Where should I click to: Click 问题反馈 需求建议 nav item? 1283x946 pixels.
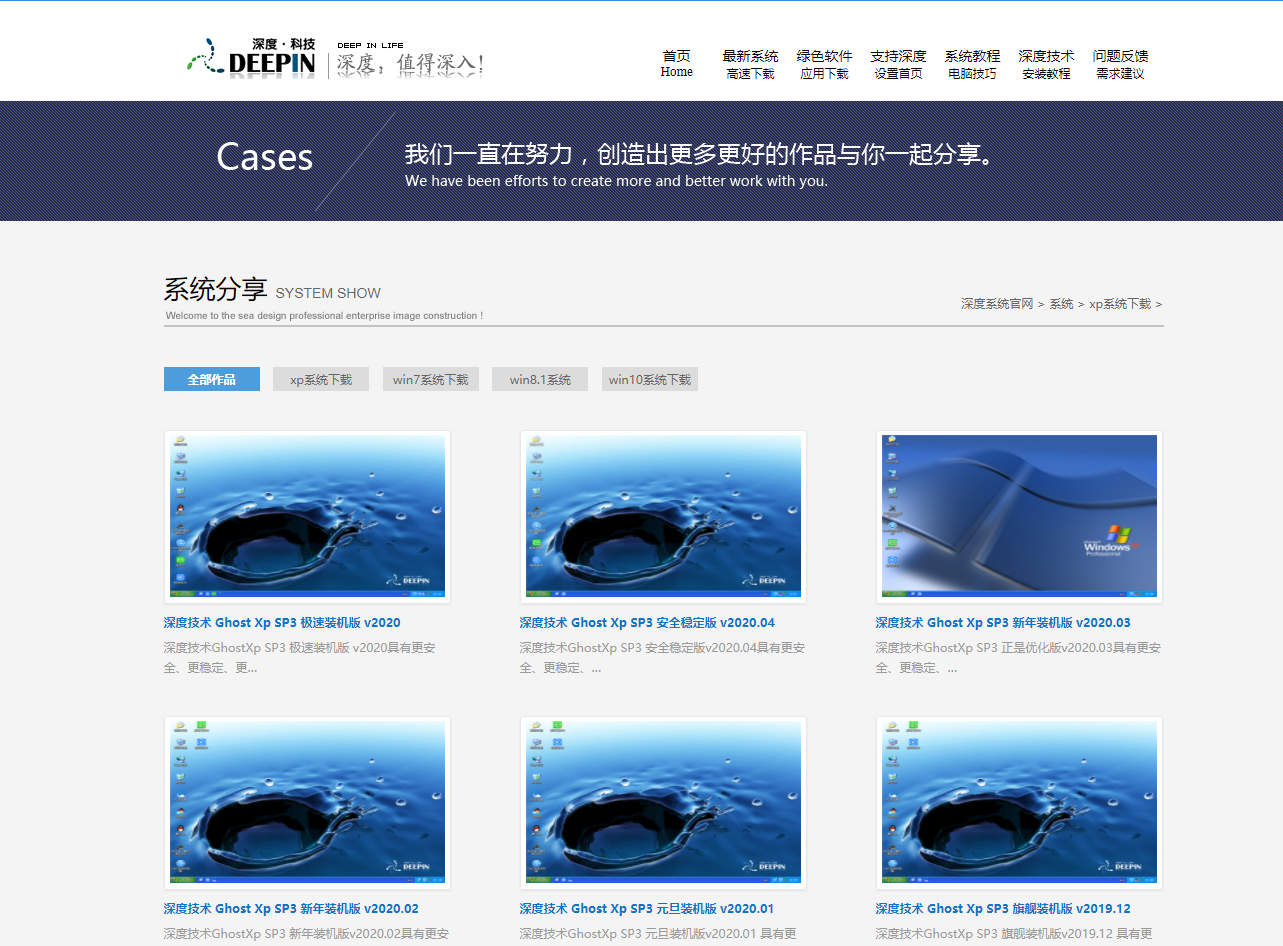pos(1120,64)
